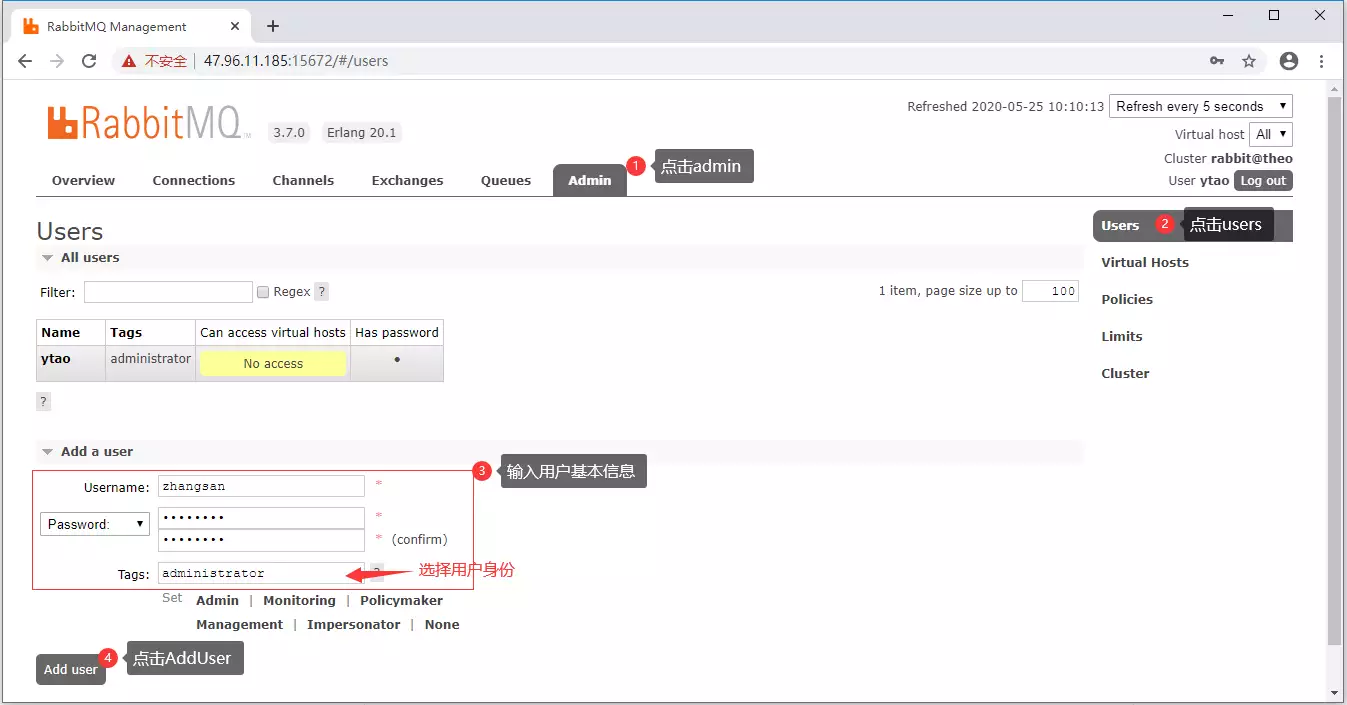The image size is (1347, 705).
Task: Open the browser profile avatar
Action: tap(1289, 61)
